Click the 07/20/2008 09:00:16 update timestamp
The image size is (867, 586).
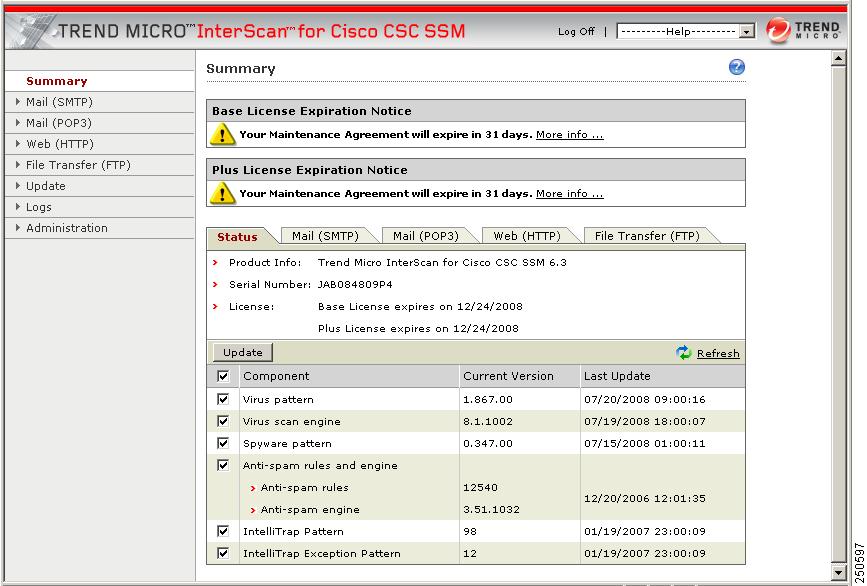point(645,400)
